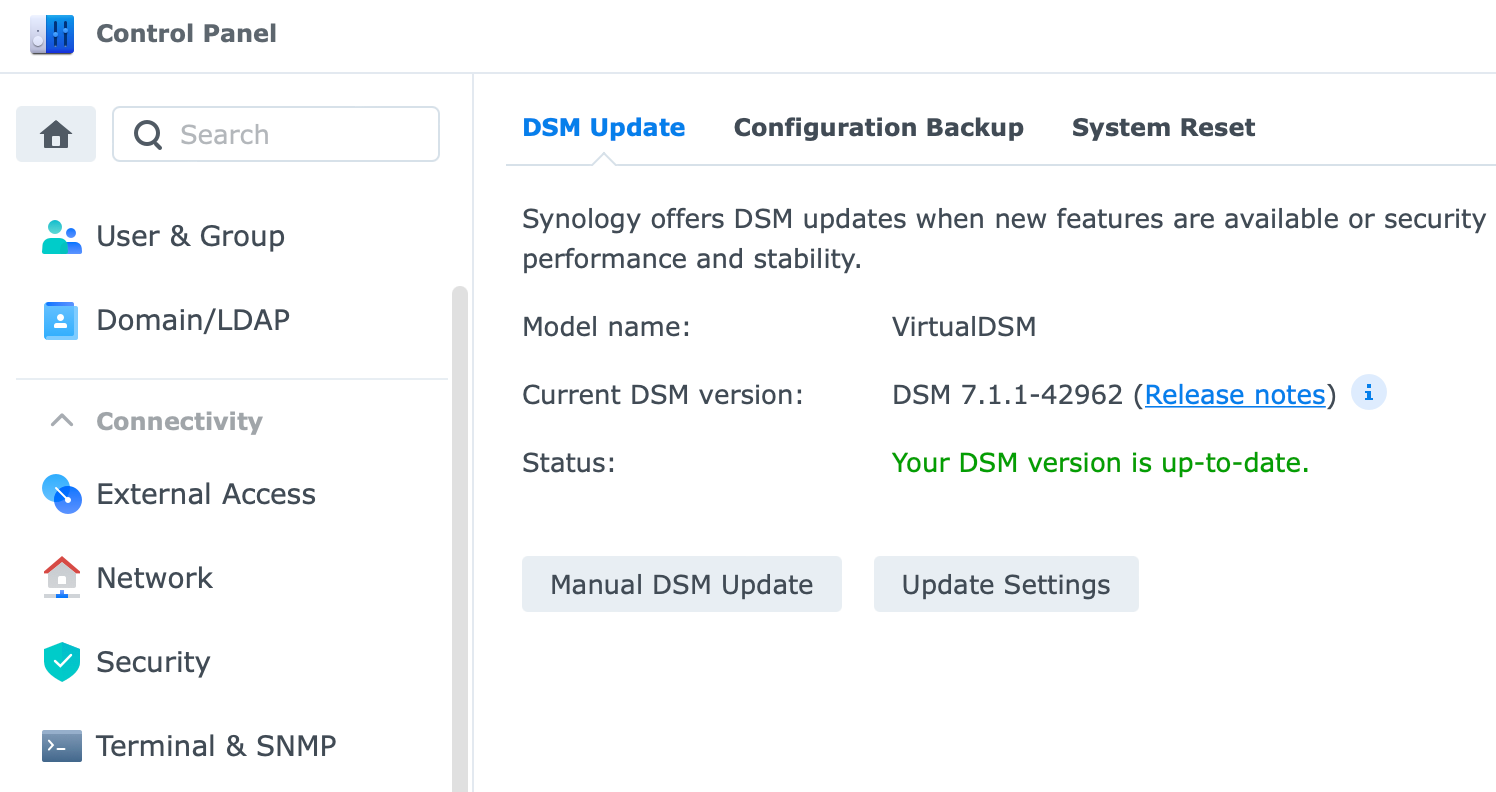
Task: Click the External Access icon
Action: tap(61, 494)
